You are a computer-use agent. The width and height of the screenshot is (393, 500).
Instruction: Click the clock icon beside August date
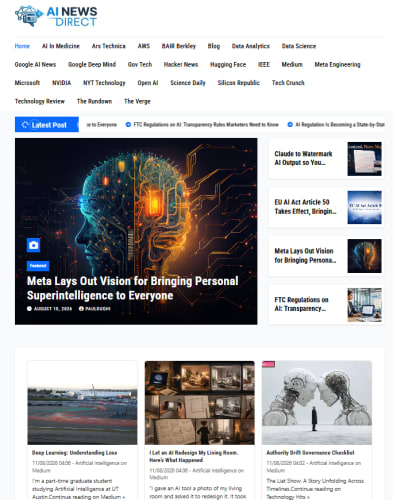(29, 309)
